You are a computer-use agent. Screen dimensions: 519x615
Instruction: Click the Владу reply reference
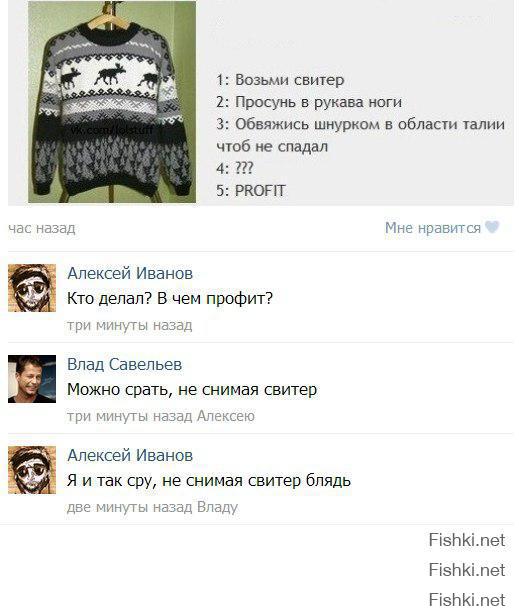(217, 507)
